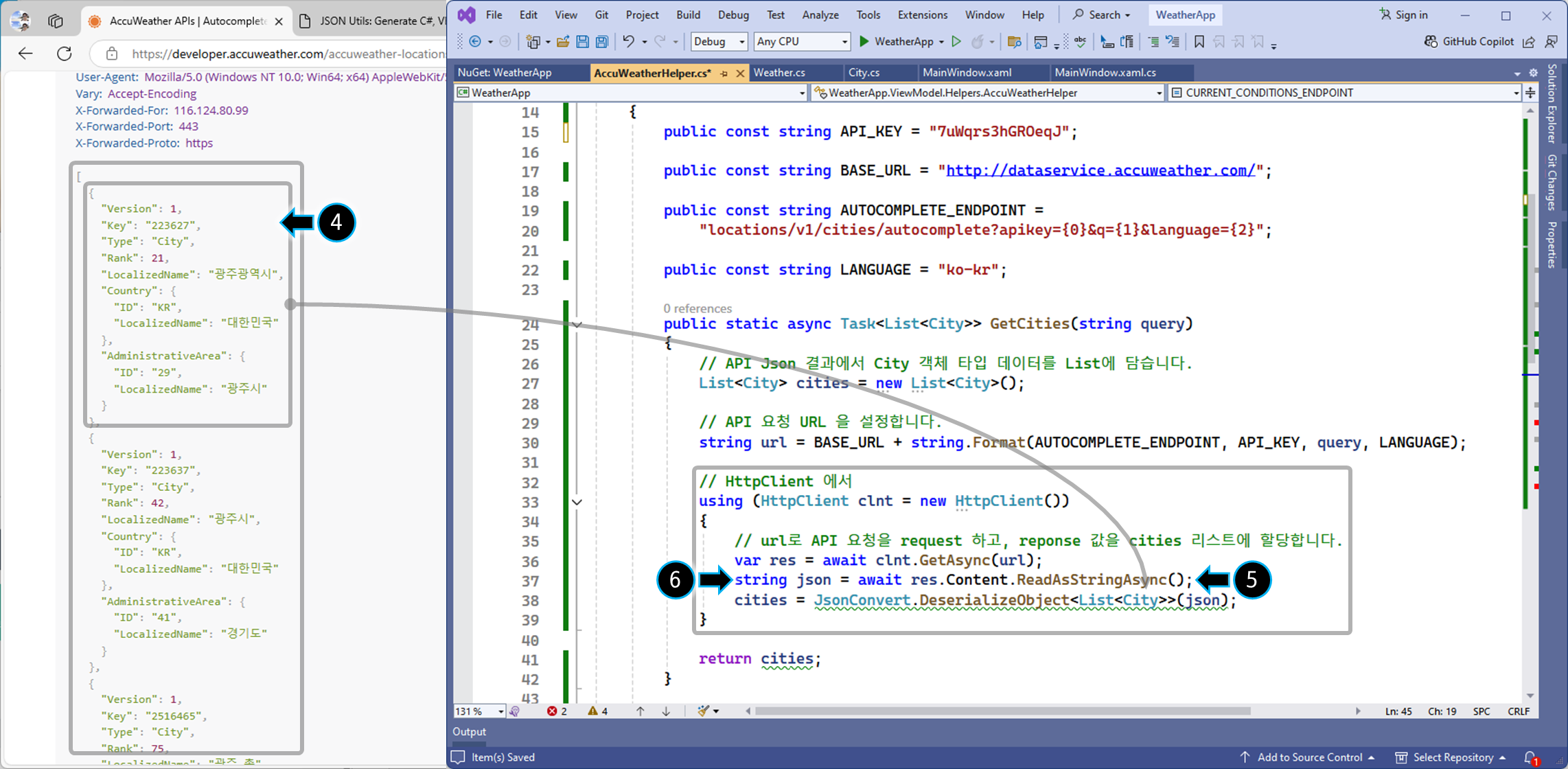Open the Extensions menu

pos(922,14)
